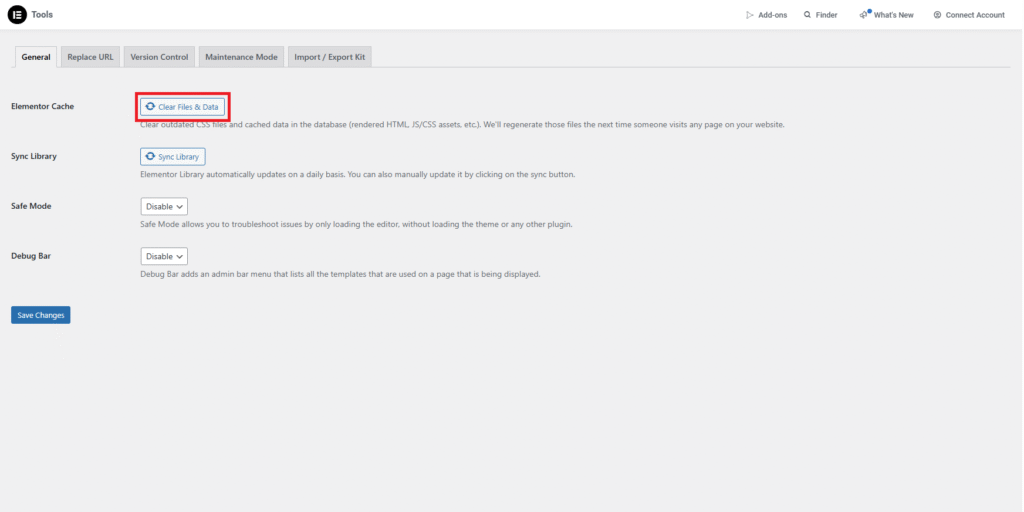Click the refresh icon in Sync Library button
The image size is (1024, 512).
tap(150, 157)
